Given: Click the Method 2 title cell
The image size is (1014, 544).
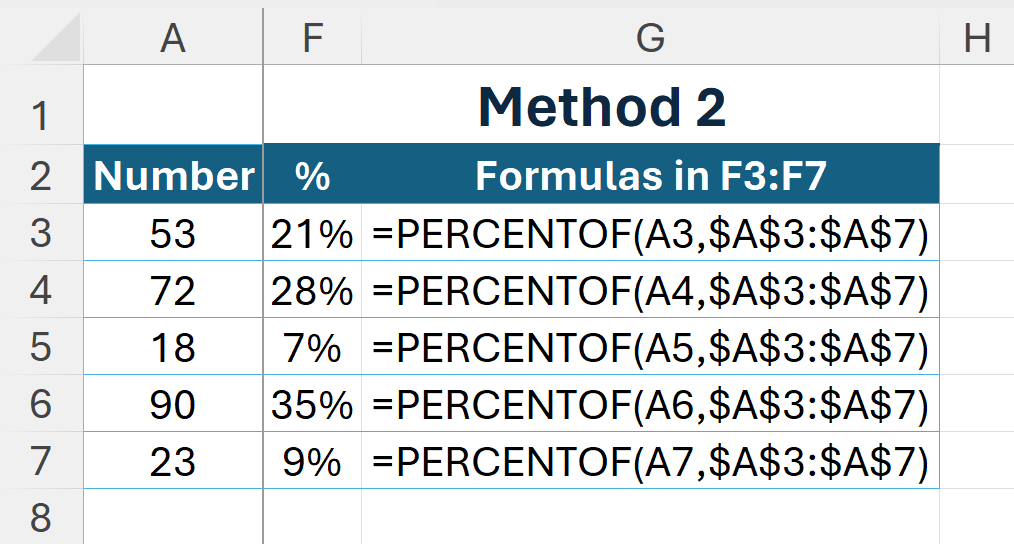Looking at the screenshot, I should point(601,105).
